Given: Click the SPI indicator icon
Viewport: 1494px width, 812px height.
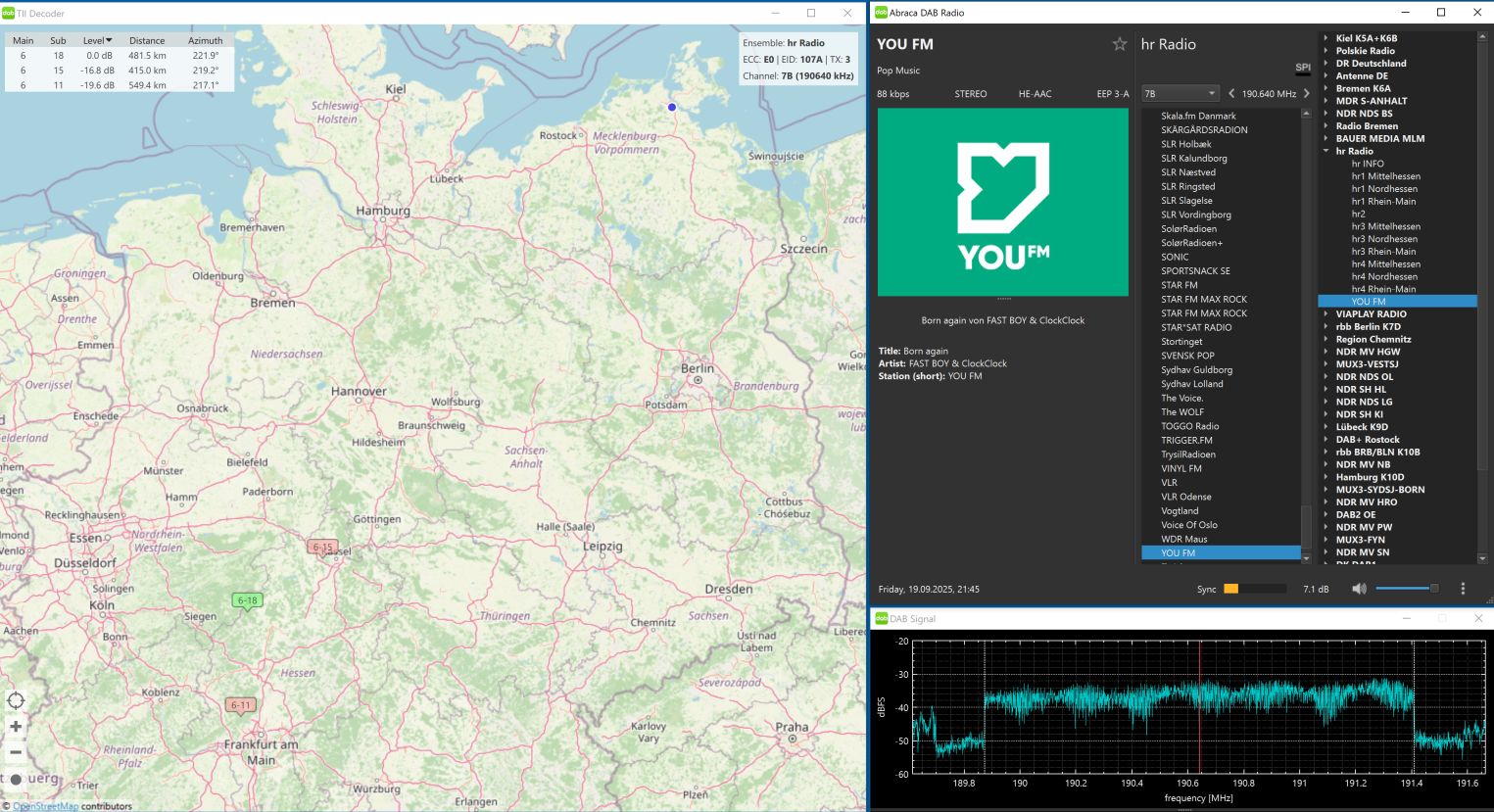Looking at the screenshot, I should [x=1302, y=68].
